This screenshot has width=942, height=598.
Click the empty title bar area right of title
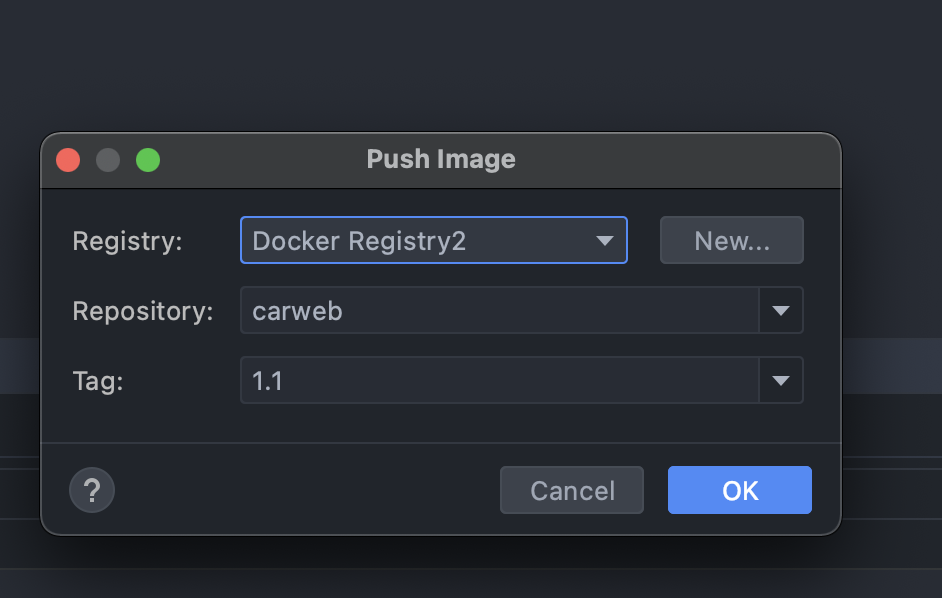click(680, 159)
